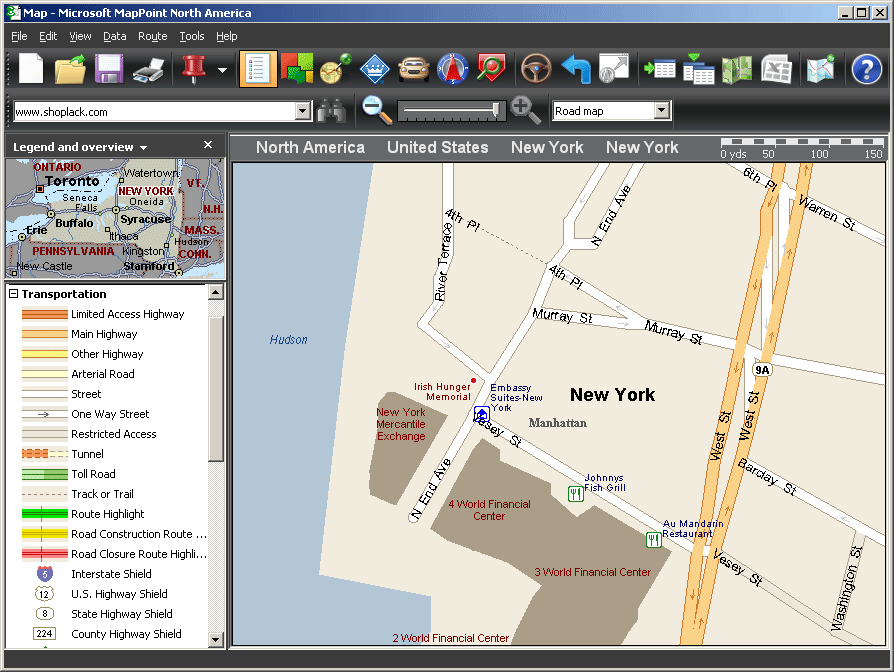Image resolution: width=894 pixels, height=672 pixels.
Task: Click the Excel export spreadsheet icon
Action: [776, 69]
